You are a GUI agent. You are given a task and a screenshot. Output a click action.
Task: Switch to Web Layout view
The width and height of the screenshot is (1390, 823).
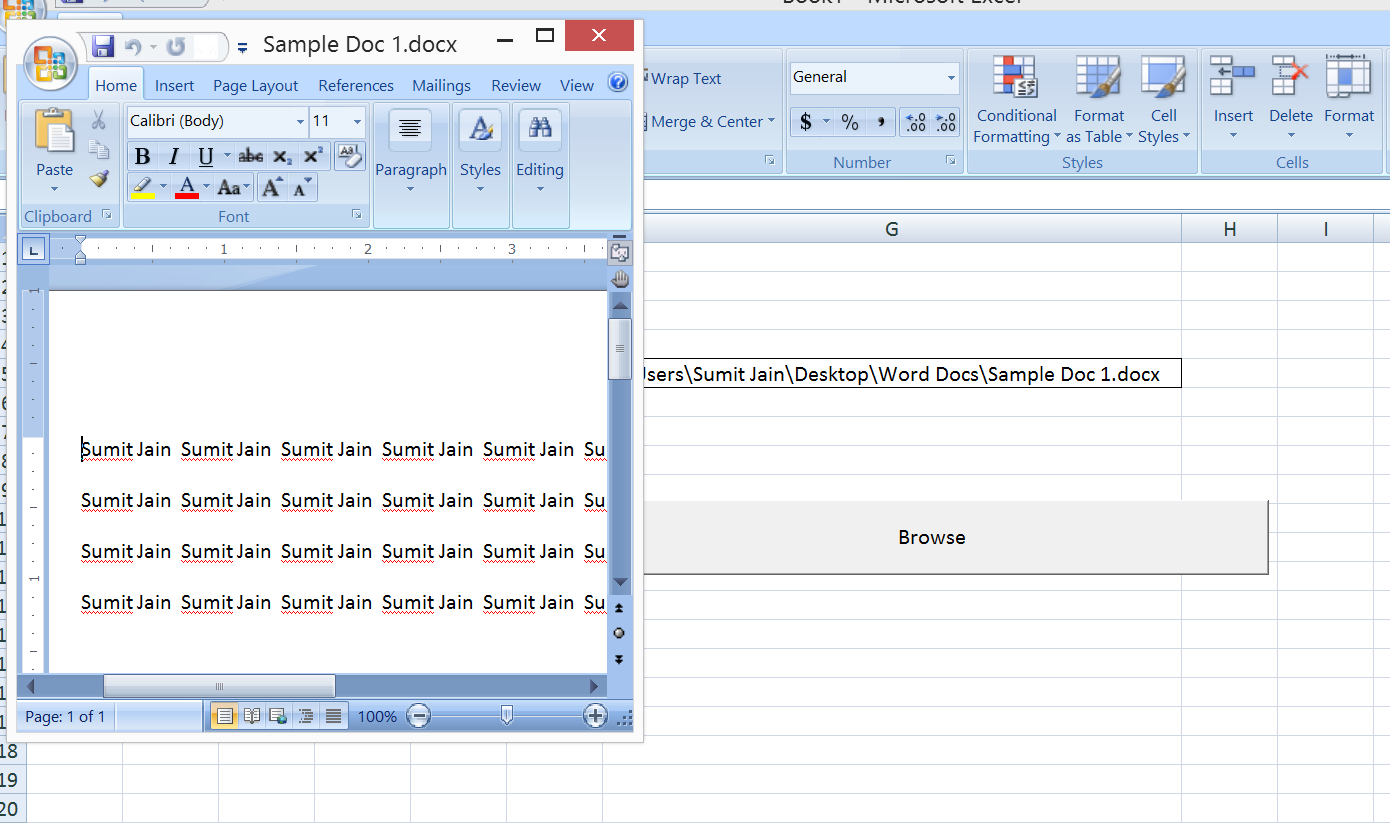click(x=279, y=716)
